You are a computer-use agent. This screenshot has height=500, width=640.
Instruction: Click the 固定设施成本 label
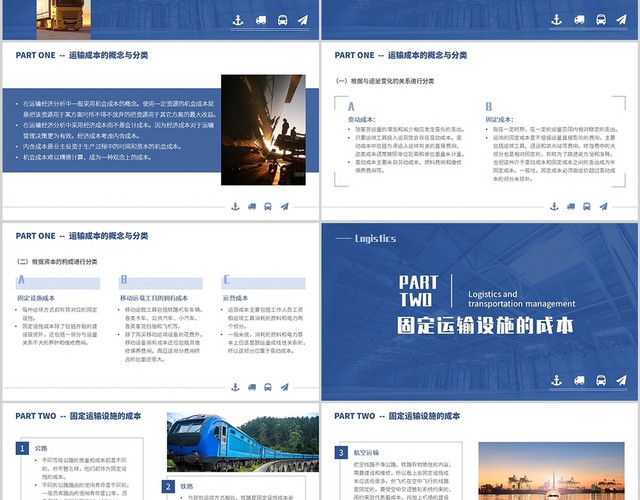[x=36, y=298]
